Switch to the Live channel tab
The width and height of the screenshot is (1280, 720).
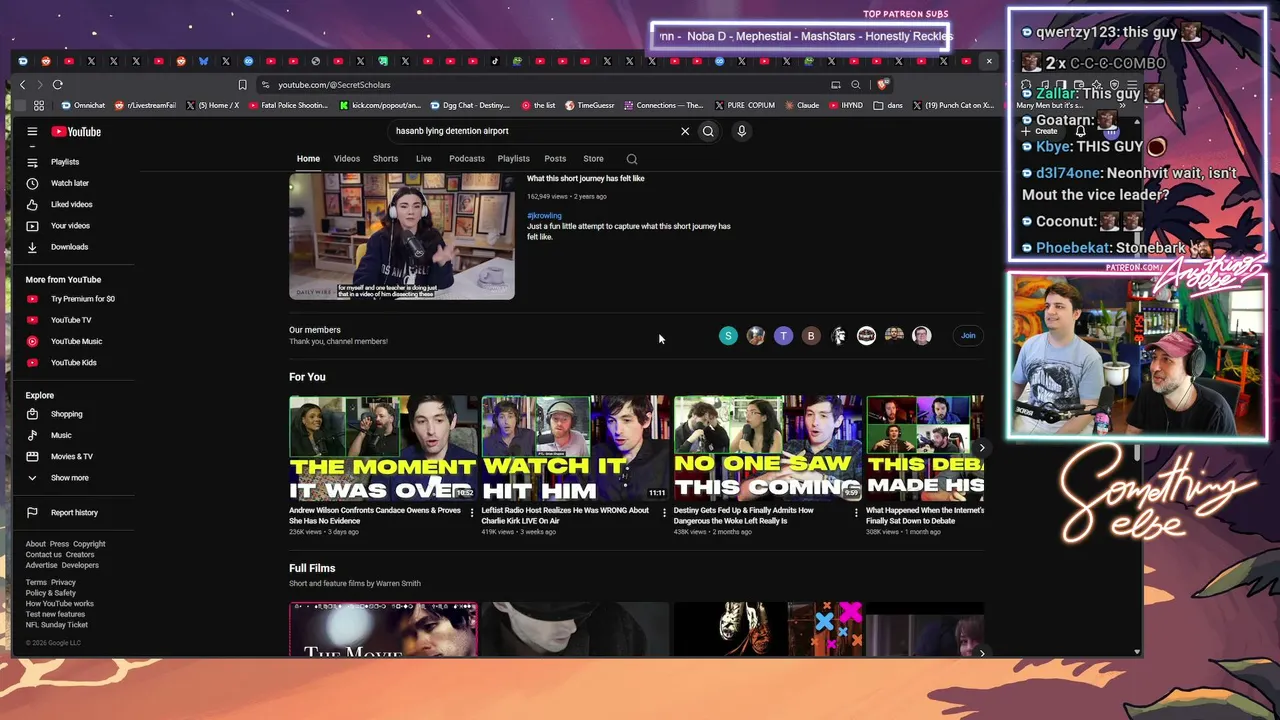point(424,159)
